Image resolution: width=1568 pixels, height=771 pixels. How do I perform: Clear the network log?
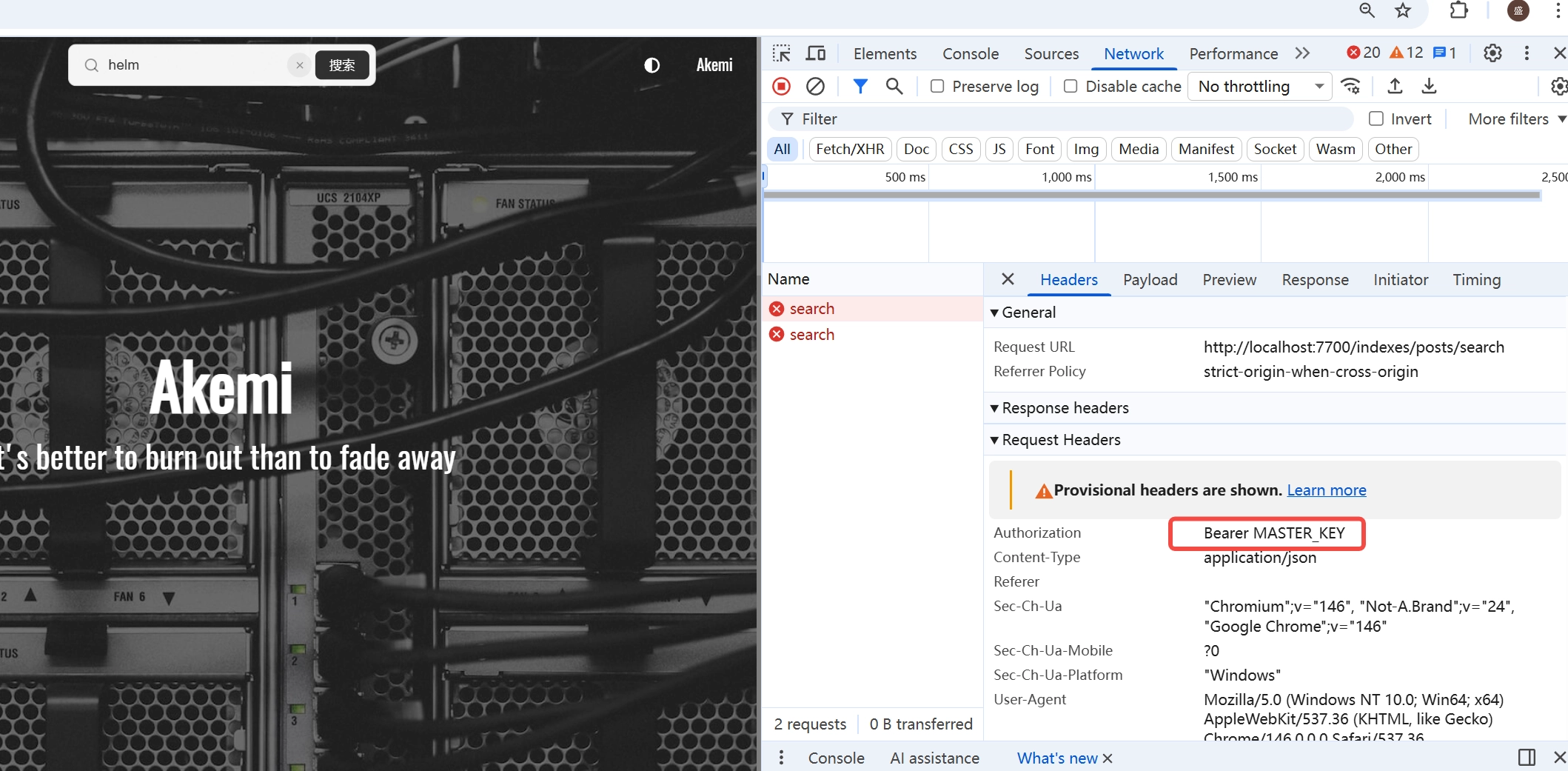click(815, 87)
